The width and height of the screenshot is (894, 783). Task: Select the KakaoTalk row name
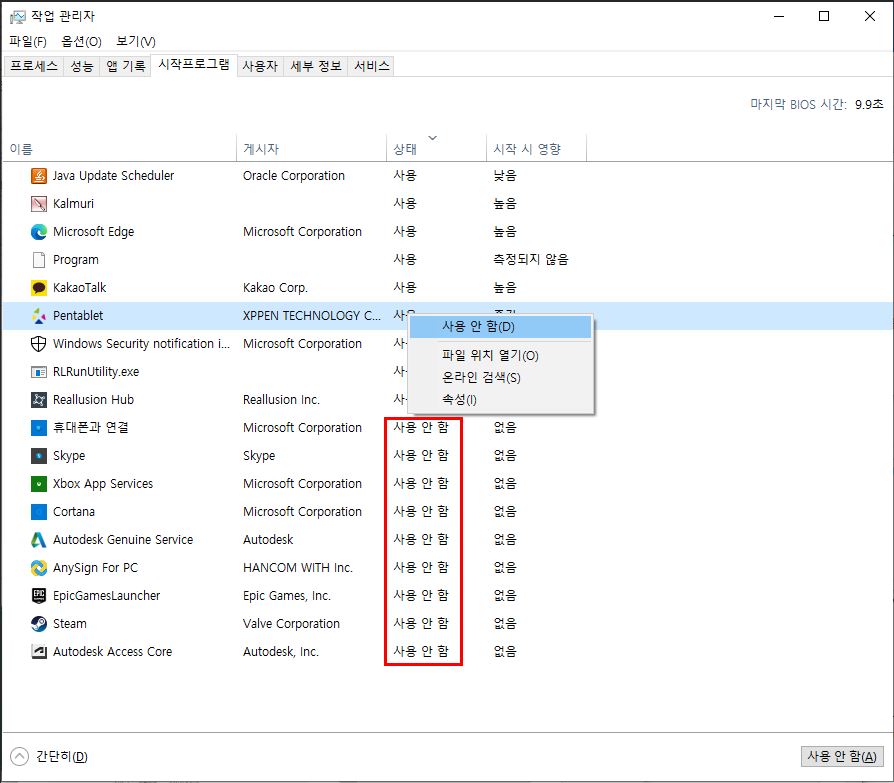[80, 287]
